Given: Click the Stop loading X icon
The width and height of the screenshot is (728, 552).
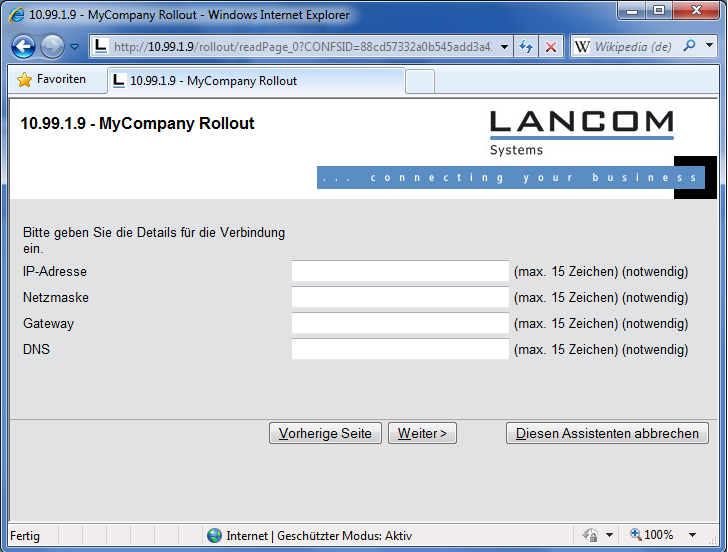Looking at the screenshot, I should 551,47.
